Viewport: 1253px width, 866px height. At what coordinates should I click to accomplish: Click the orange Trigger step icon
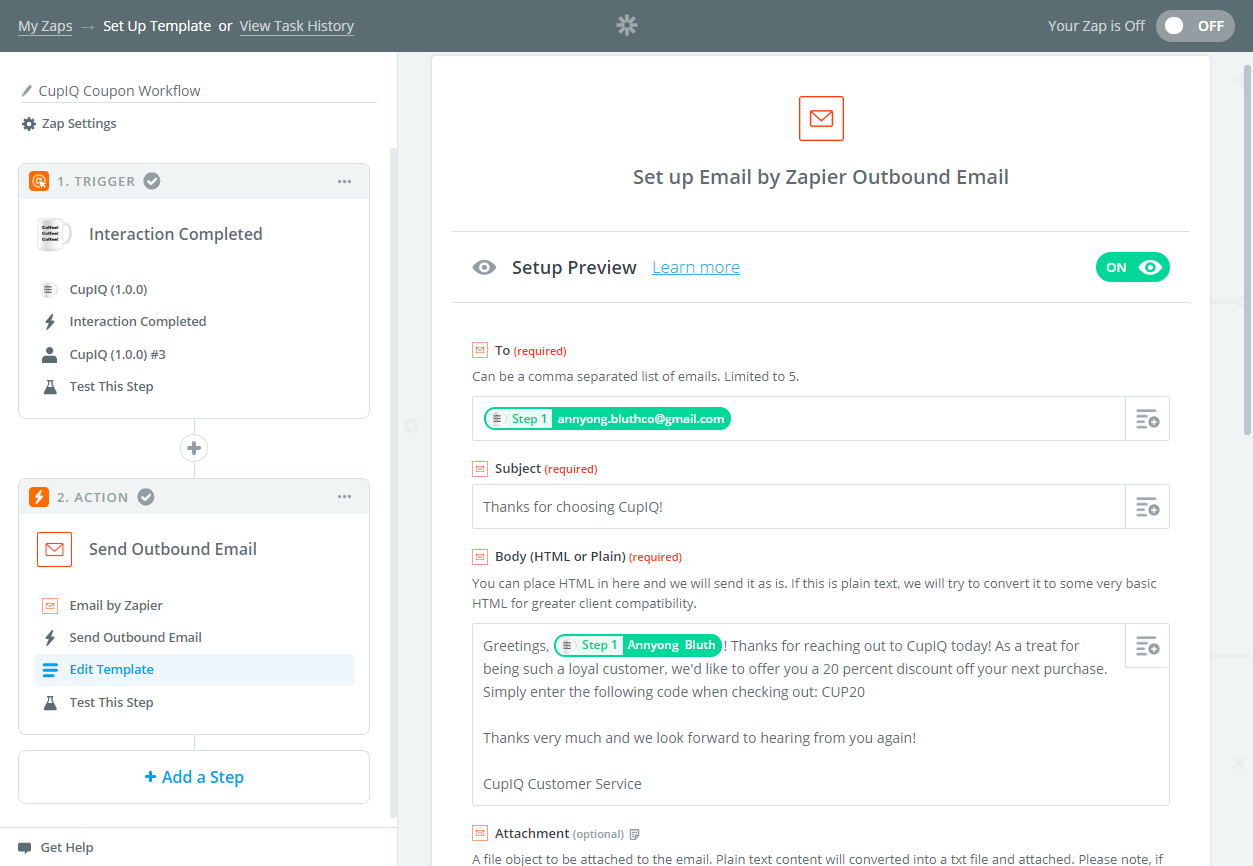pyautogui.click(x=39, y=181)
